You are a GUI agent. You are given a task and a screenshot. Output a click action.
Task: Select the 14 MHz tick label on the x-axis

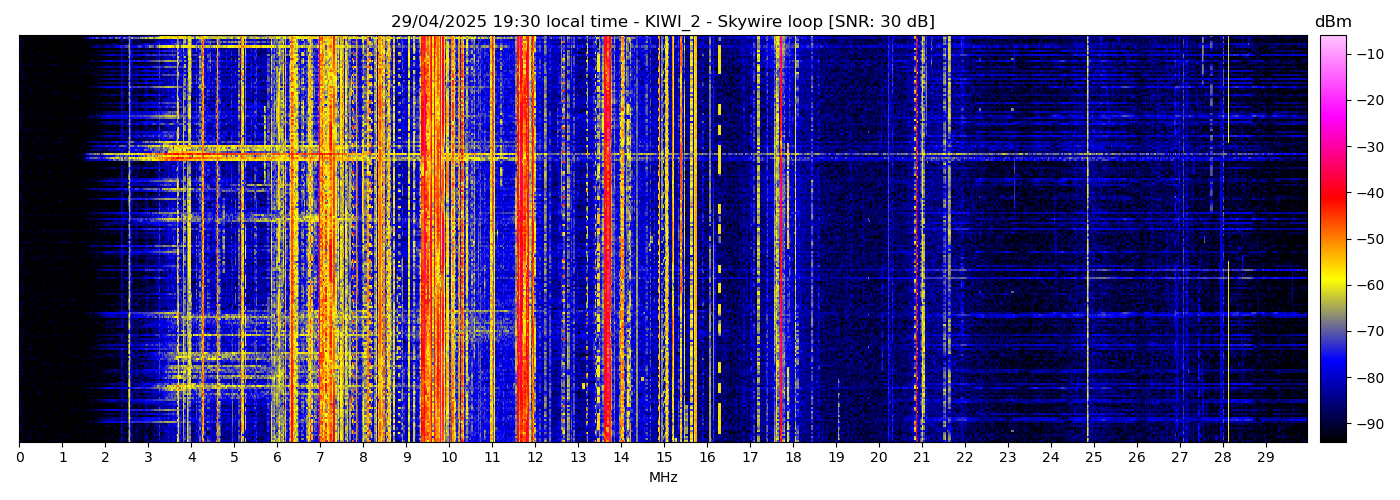coord(621,458)
